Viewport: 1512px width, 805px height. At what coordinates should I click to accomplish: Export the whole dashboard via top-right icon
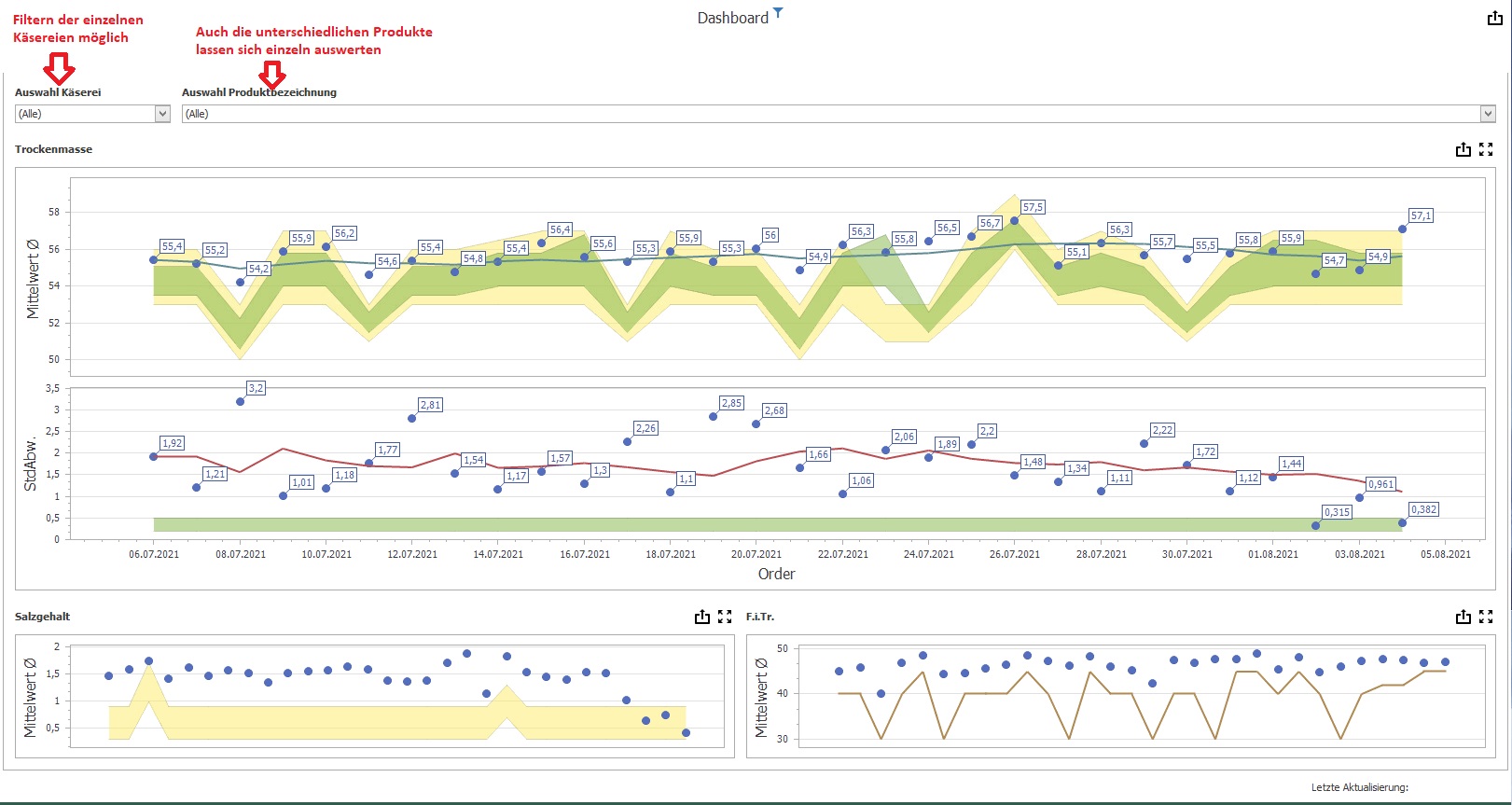point(1494,18)
